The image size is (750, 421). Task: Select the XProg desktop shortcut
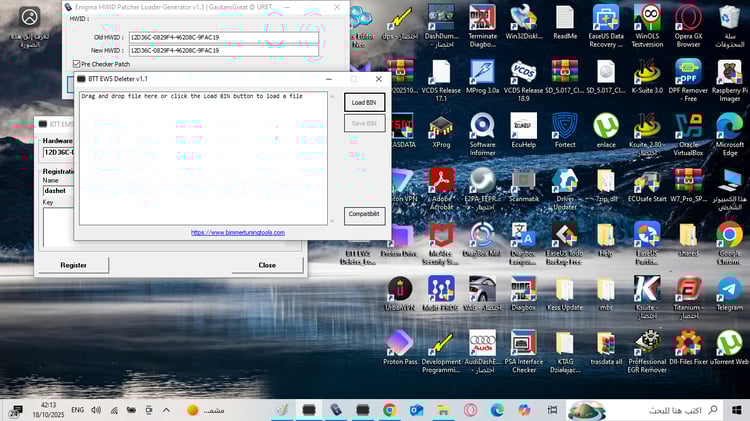tap(441, 131)
